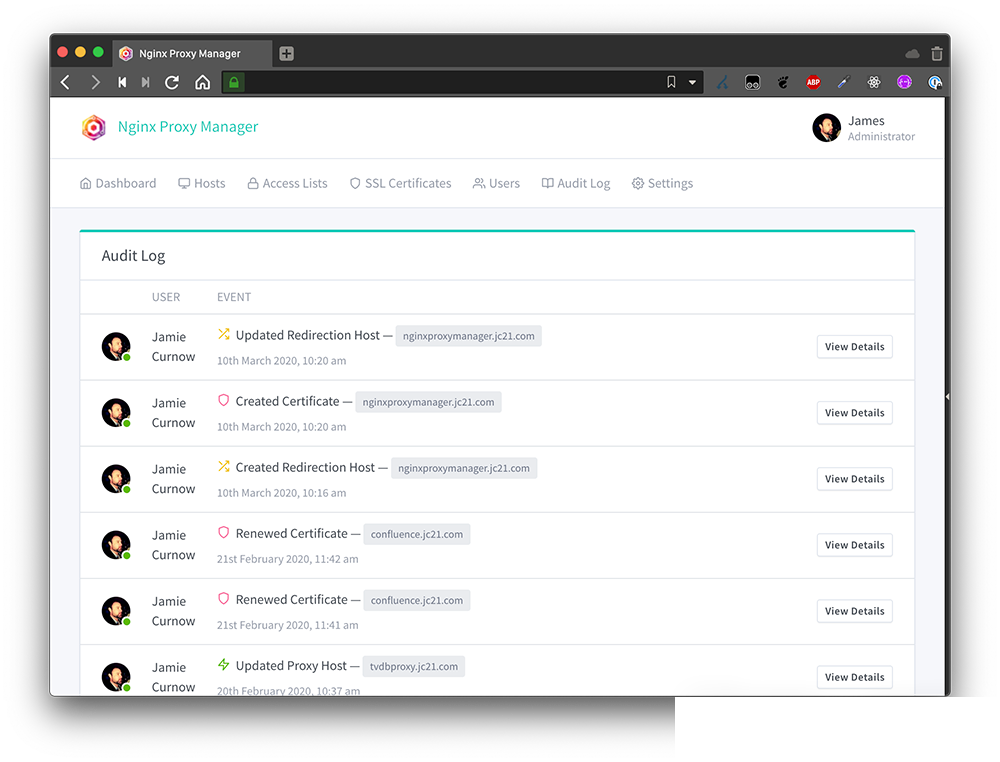The width and height of the screenshot is (1000, 762).
Task: Click the nginxproxymanager.jc21.com tag on Created Certificate
Action: pyautogui.click(x=428, y=402)
